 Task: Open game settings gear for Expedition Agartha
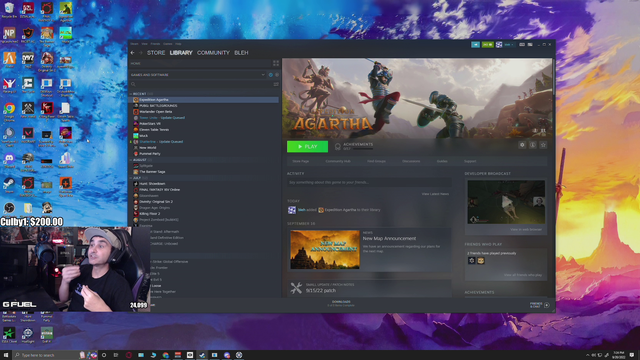[x=522, y=145]
